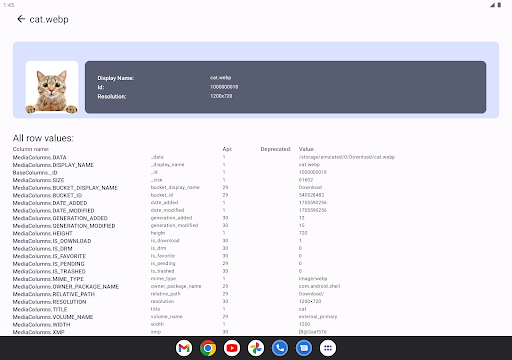Viewport: 512px width, 360px height.
Task: Tap the Column name header
Action: (x=31, y=149)
